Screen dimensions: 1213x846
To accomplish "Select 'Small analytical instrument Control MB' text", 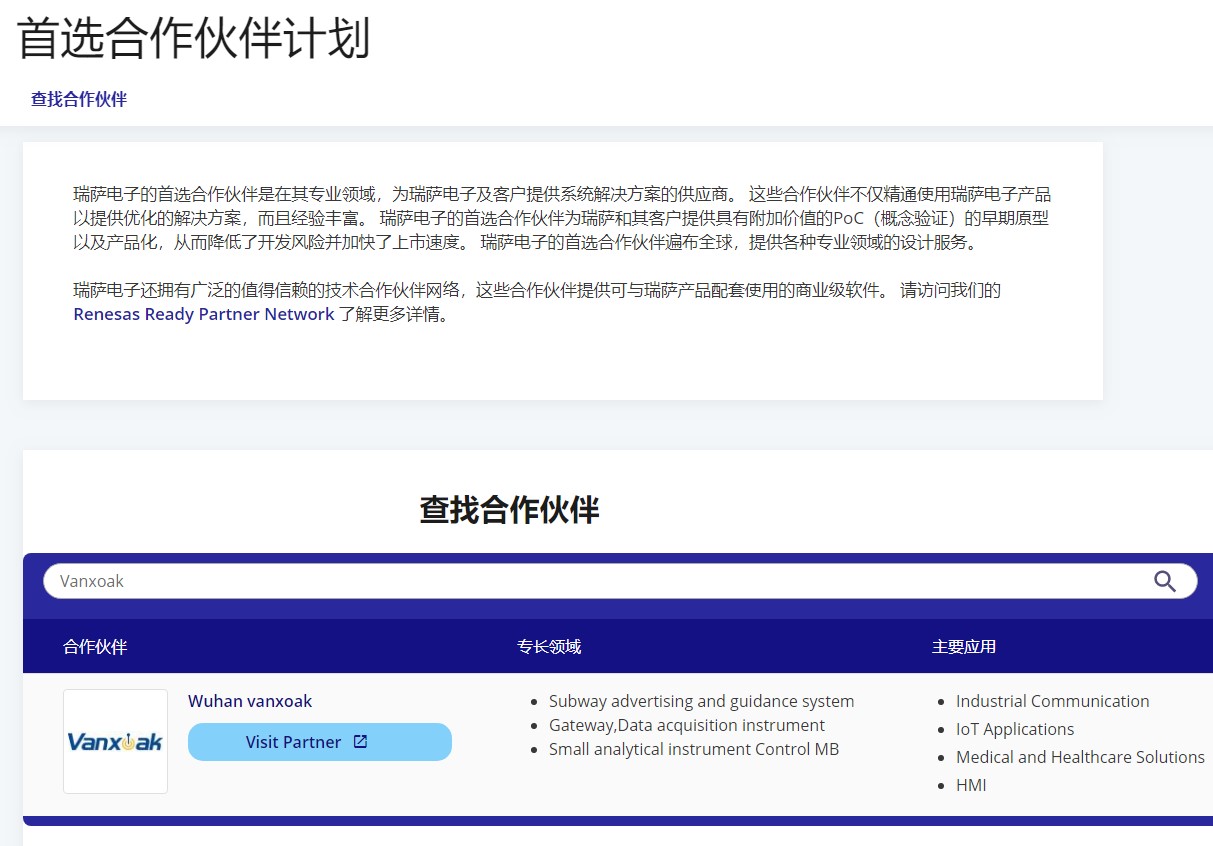I will (694, 749).
